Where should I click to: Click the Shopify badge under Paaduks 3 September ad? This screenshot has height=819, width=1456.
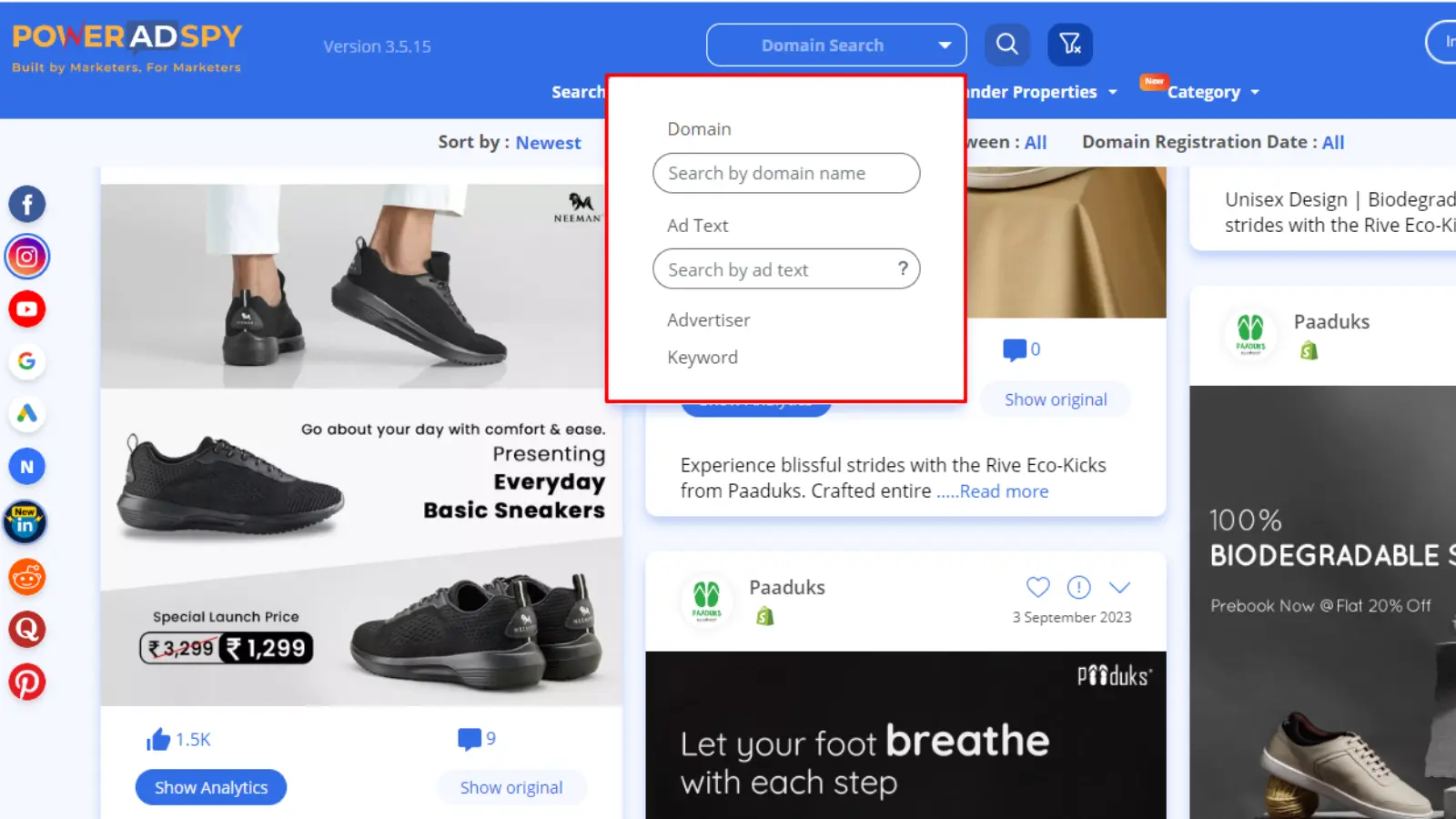(x=765, y=616)
